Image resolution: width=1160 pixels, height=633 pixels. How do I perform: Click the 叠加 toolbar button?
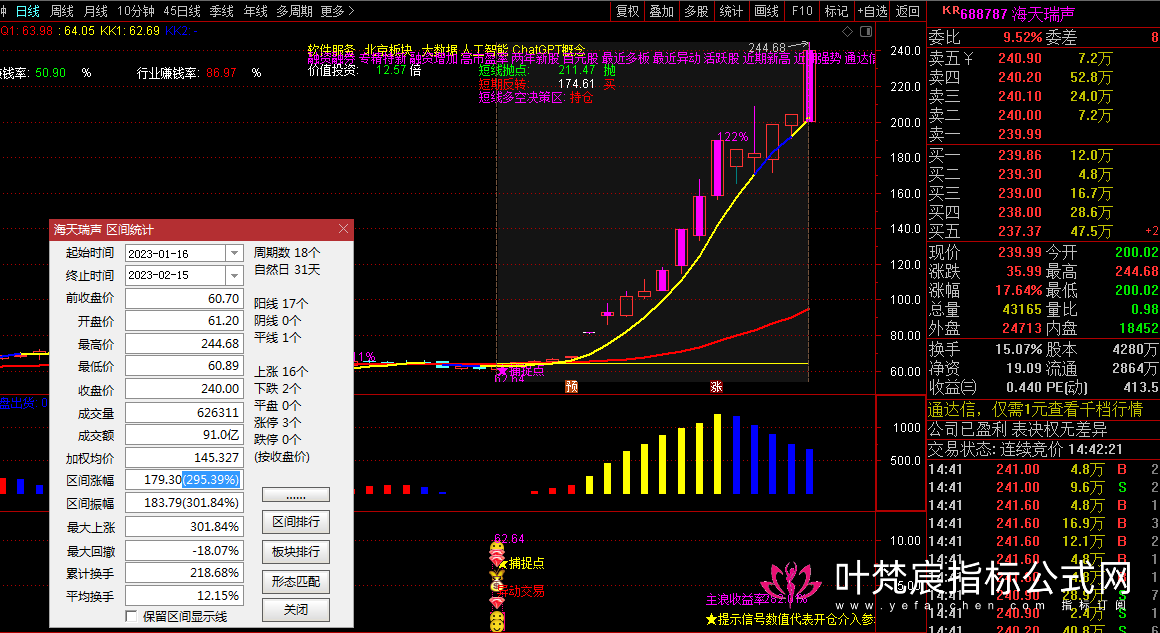(x=661, y=10)
